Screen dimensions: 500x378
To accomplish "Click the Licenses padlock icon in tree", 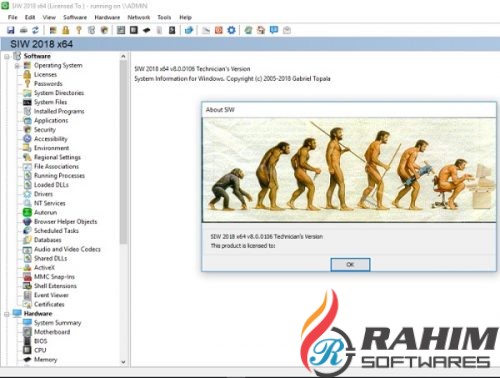I will pos(27,75).
